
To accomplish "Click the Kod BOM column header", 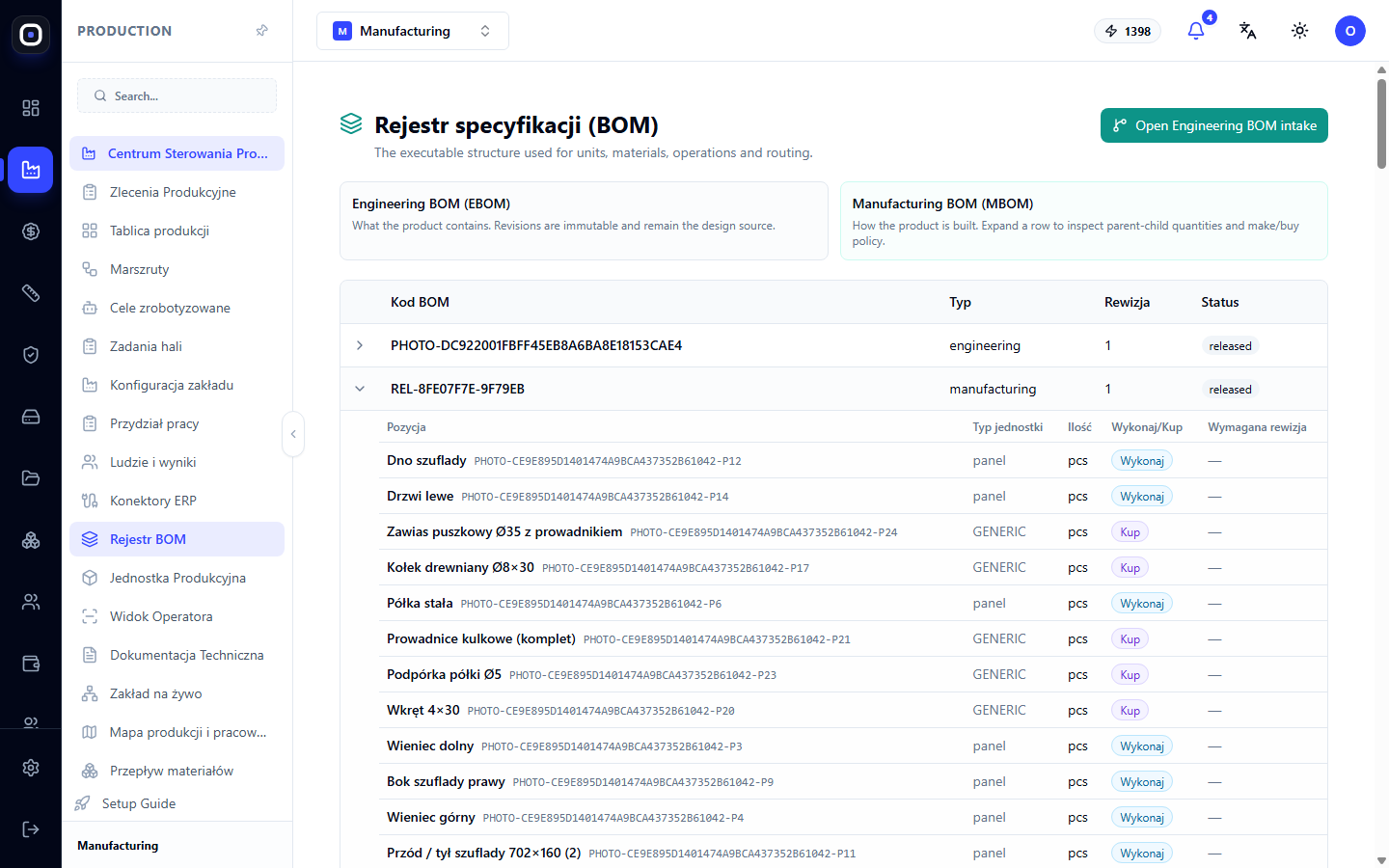I will tap(420, 302).
